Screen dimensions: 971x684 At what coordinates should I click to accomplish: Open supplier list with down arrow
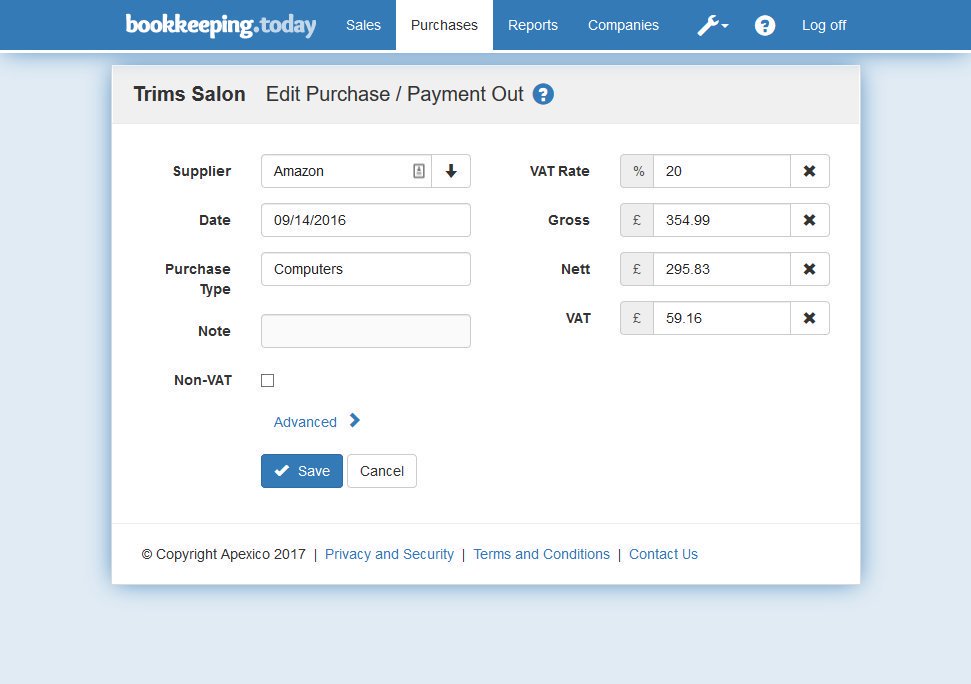point(451,170)
